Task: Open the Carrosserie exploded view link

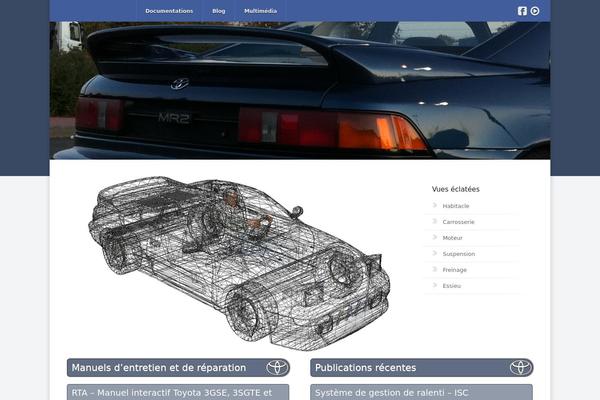Action: pyautogui.click(x=458, y=222)
